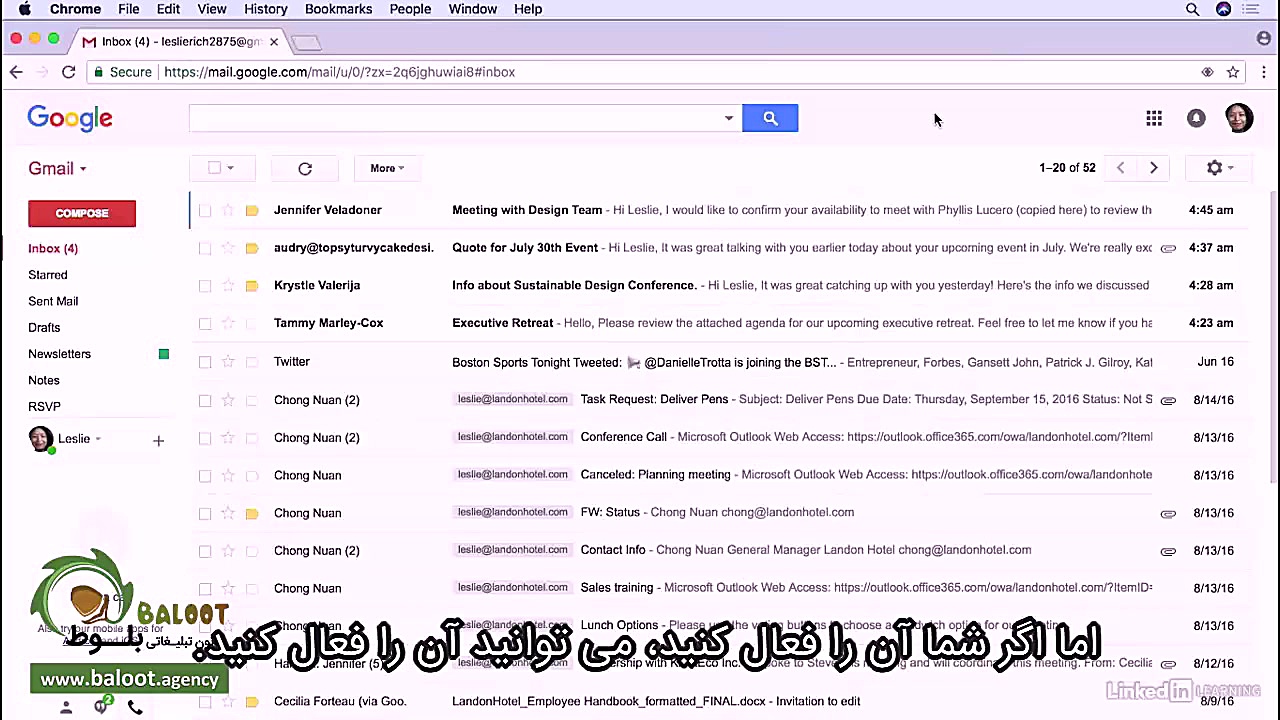Open the Settings gear menu
Viewport: 1280px width, 720px height.
pyautogui.click(x=1214, y=168)
